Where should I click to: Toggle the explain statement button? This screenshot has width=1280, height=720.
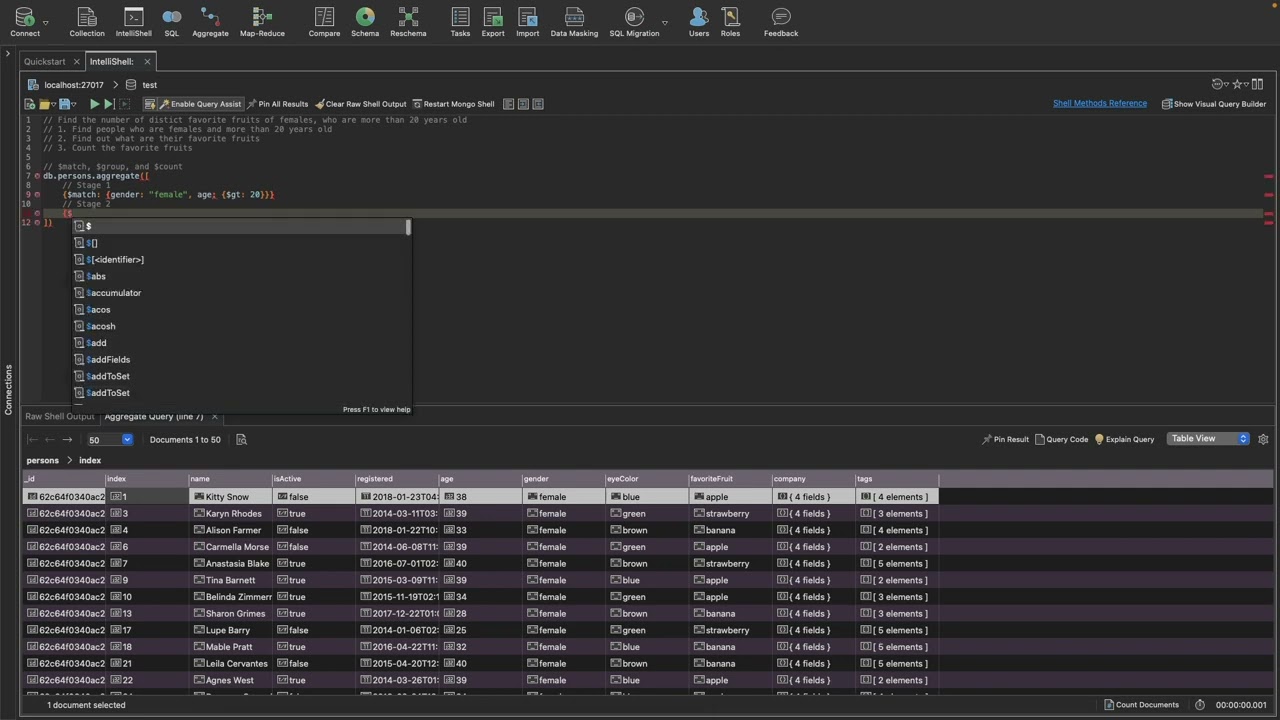(x=125, y=104)
